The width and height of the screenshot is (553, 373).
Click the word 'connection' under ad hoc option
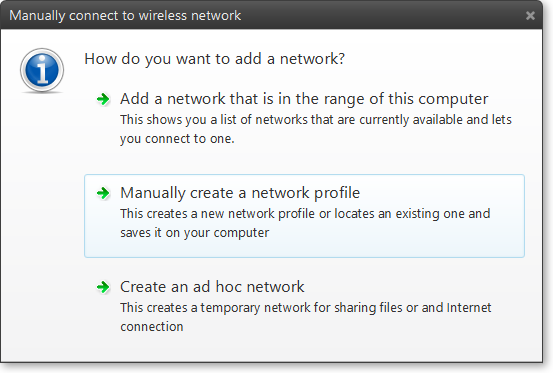point(152,327)
